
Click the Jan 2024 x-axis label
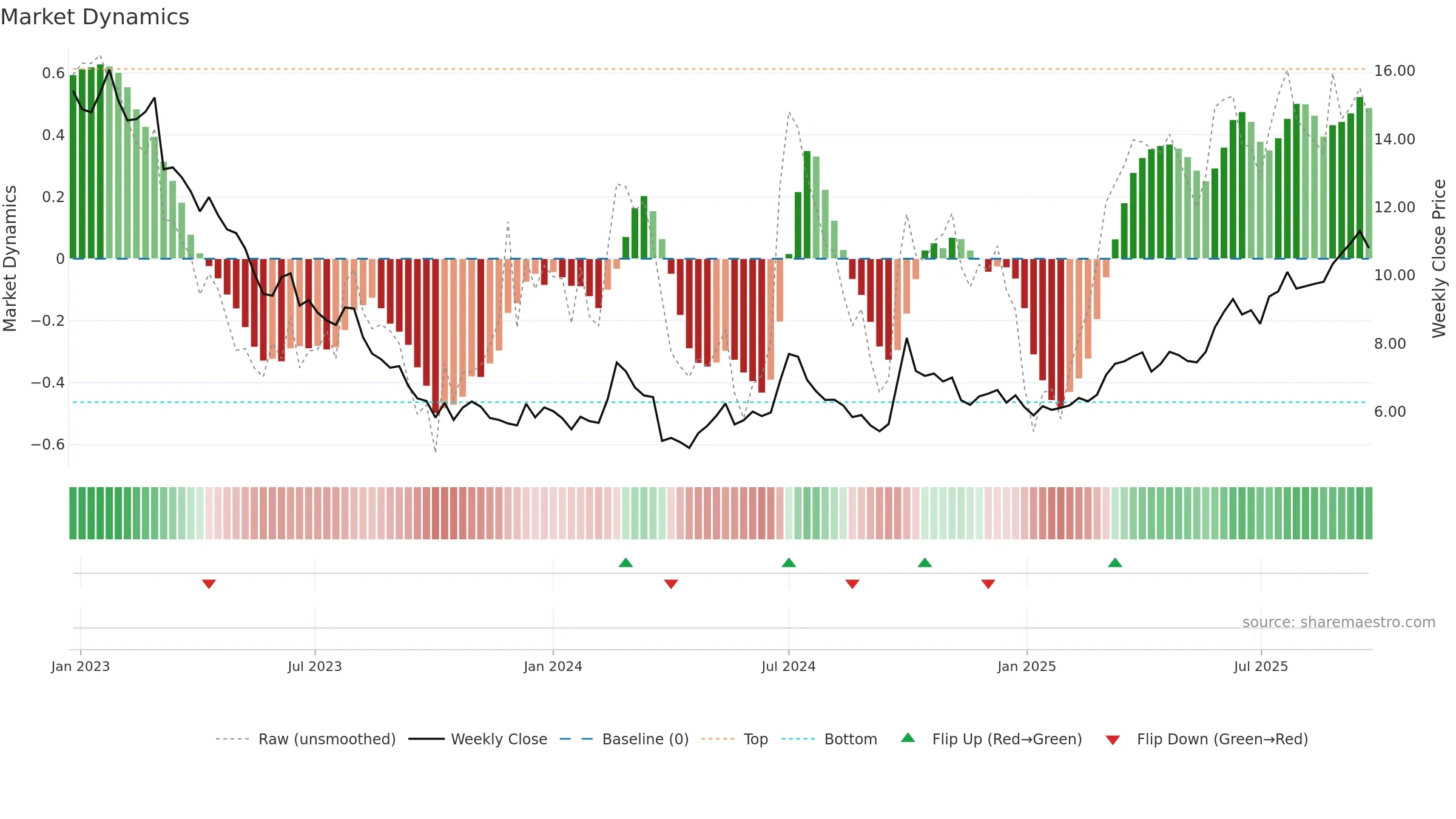coord(553,667)
